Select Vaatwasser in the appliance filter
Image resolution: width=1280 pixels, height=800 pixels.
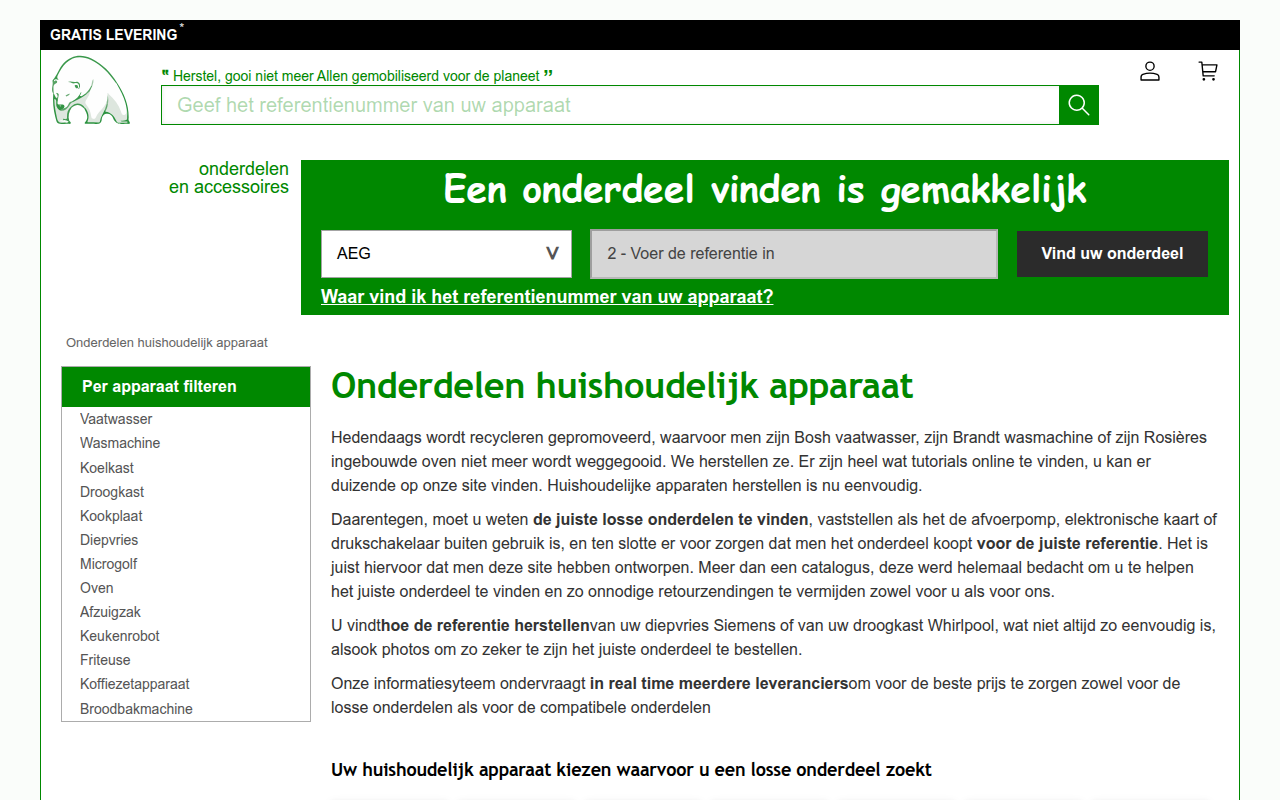pyautogui.click(x=116, y=419)
